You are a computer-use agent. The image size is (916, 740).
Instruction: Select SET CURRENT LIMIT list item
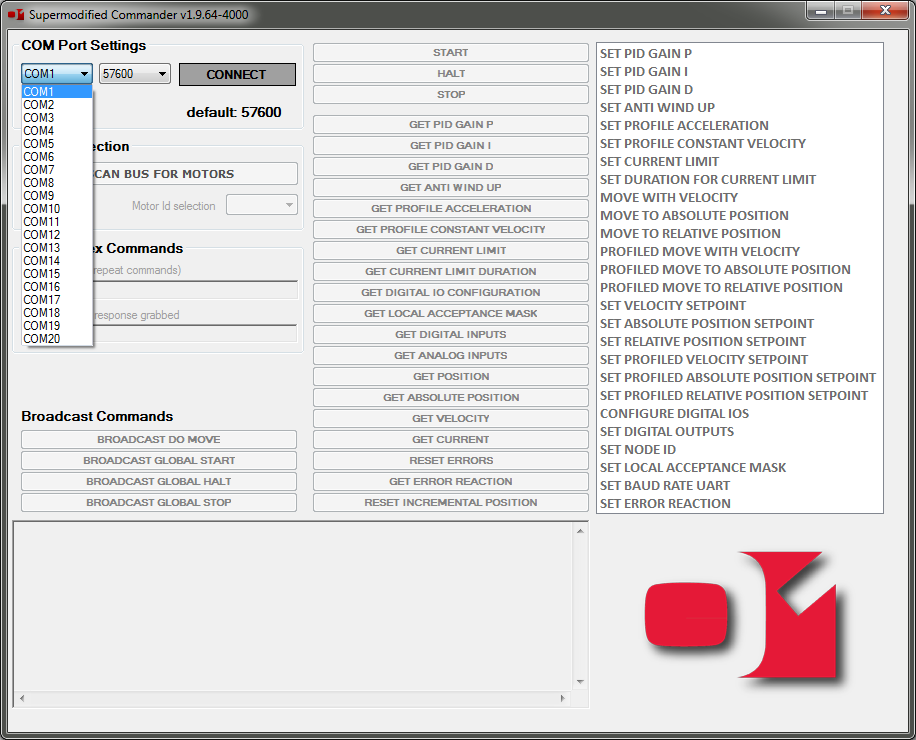pos(659,162)
